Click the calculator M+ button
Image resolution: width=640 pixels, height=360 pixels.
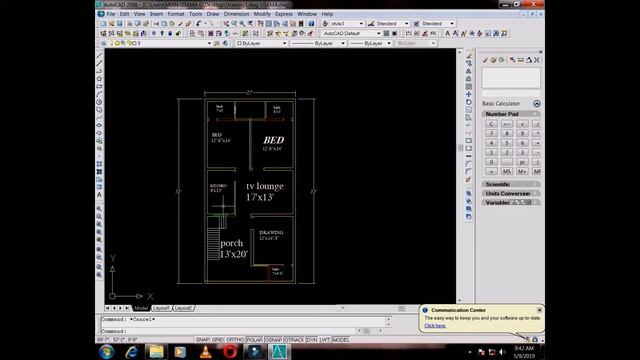click(x=522, y=171)
